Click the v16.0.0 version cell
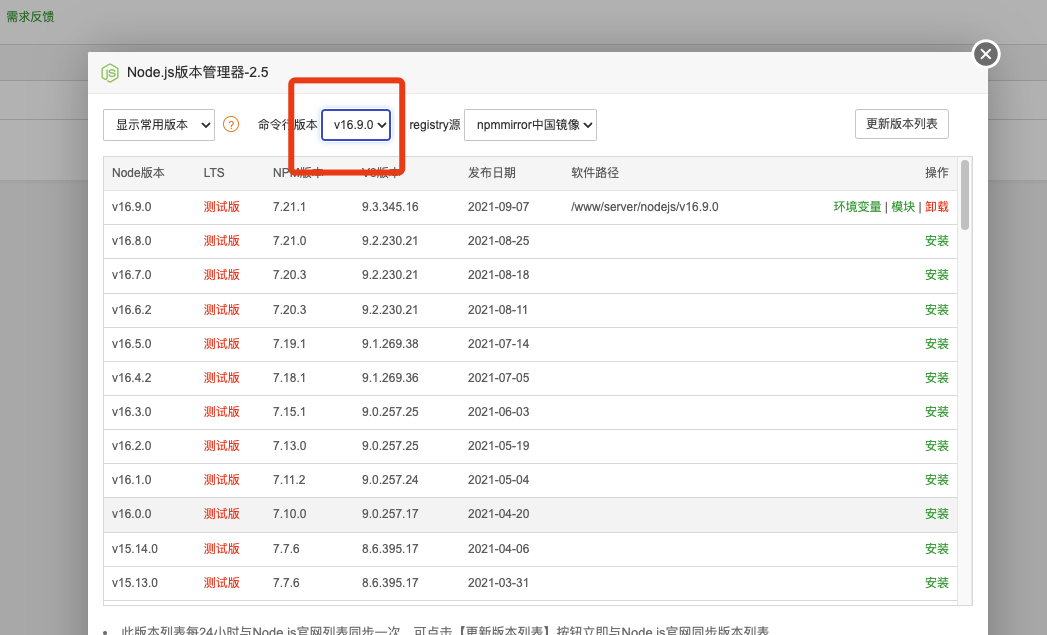 pyautogui.click(x=132, y=514)
